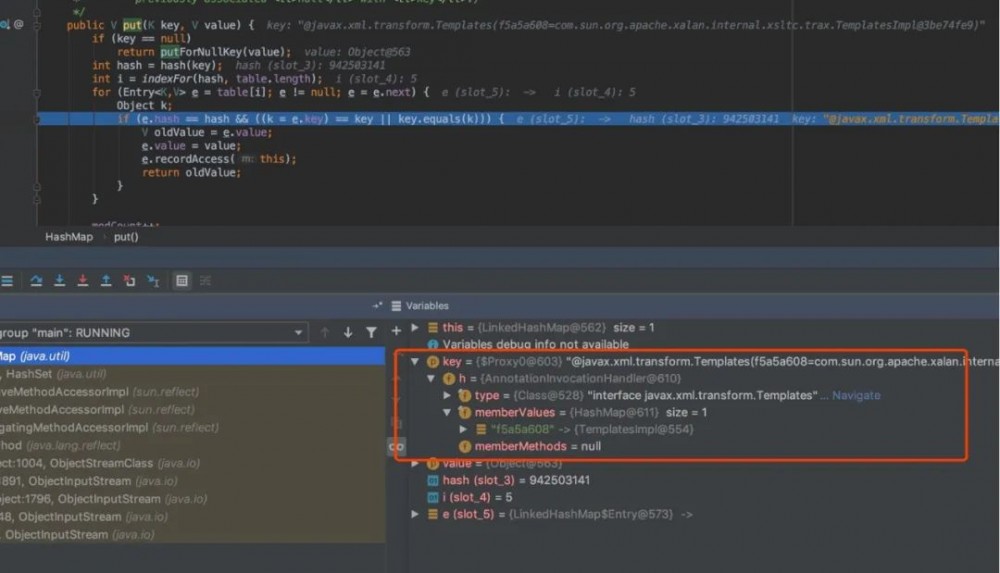Image resolution: width=1000 pixels, height=573 pixels.
Task: Click the 'int hash = hash(key);' code line
Action: tap(157, 65)
